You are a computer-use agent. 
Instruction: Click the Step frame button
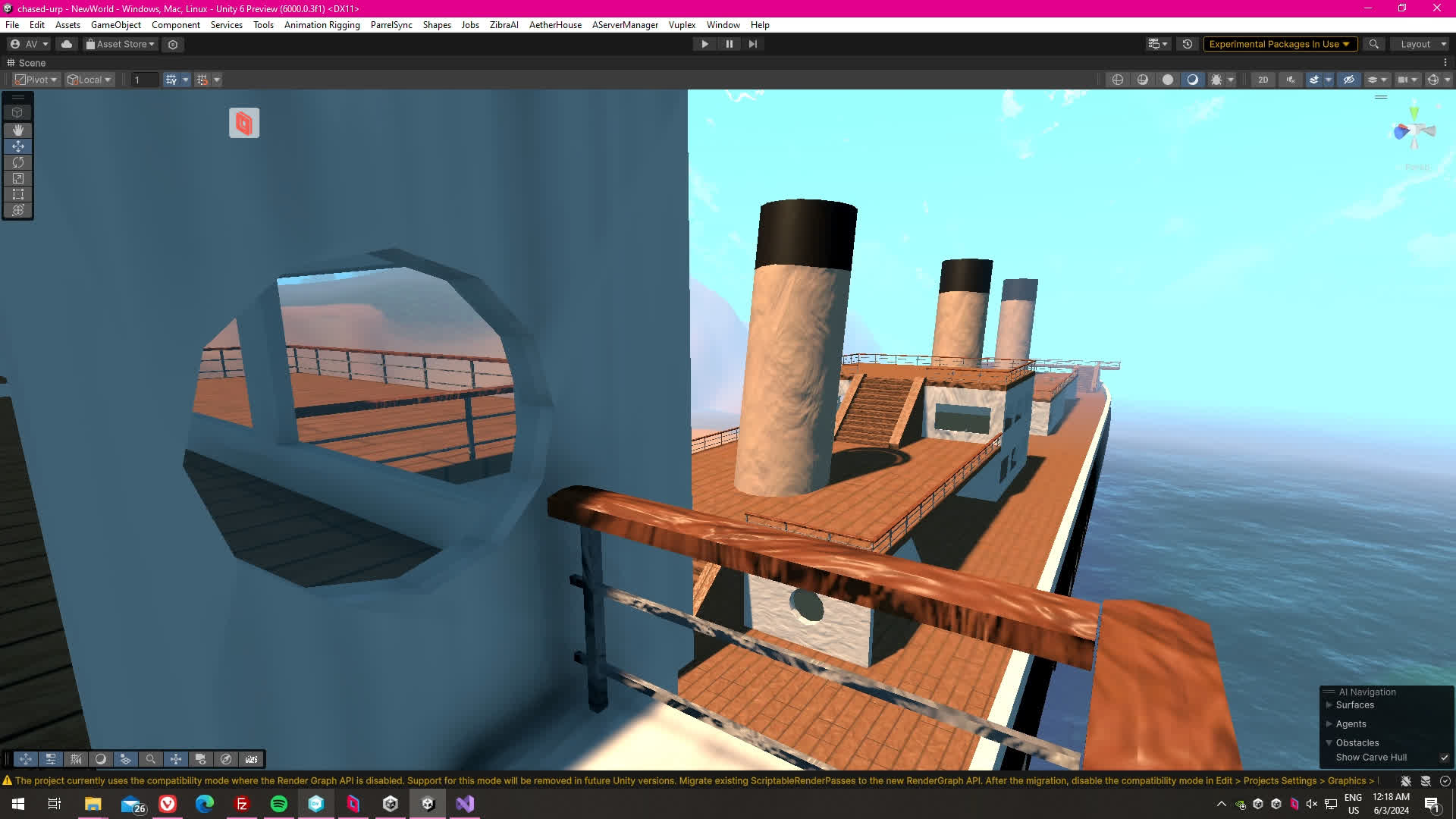click(x=752, y=44)
